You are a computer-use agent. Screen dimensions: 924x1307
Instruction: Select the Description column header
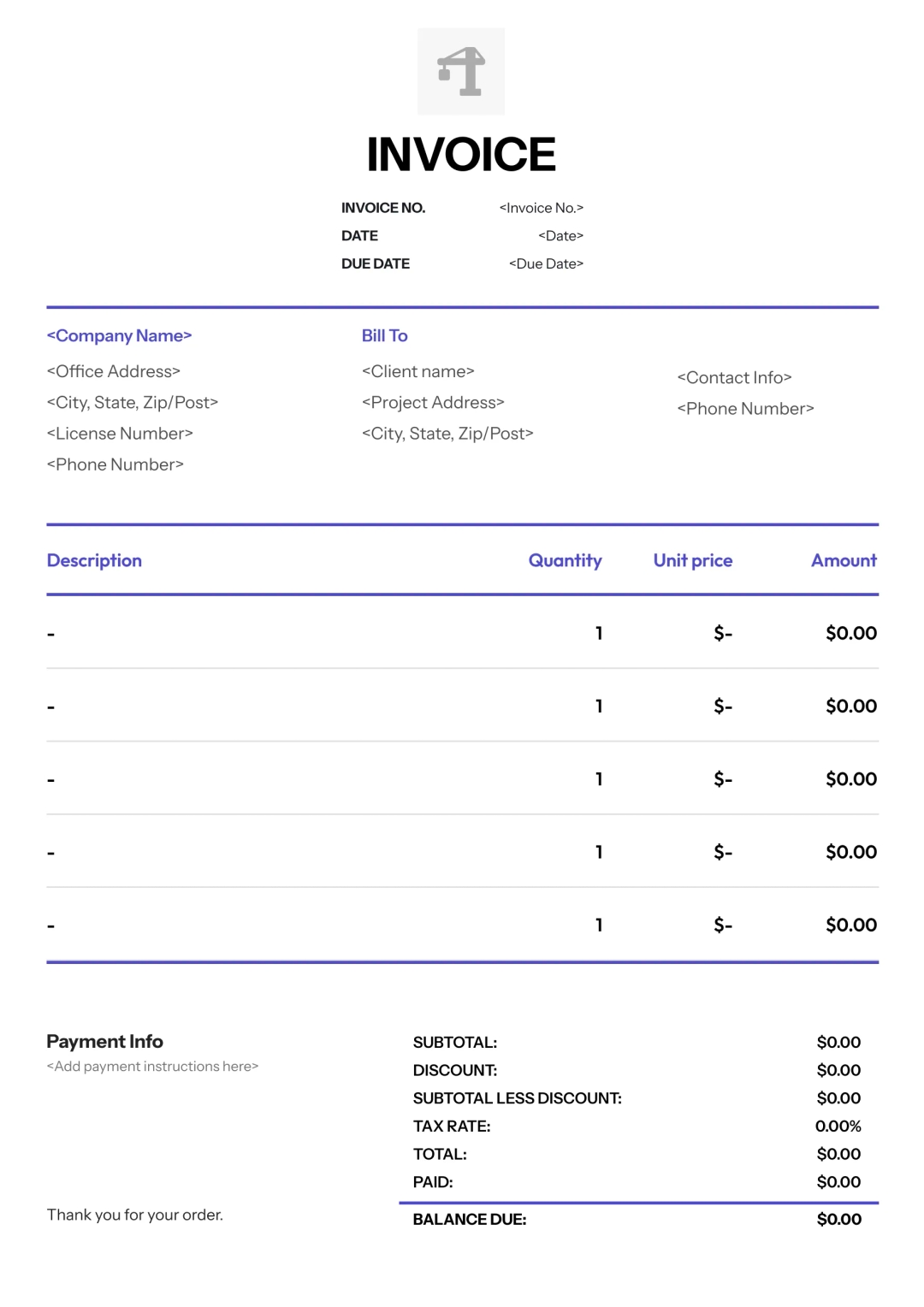tap(94, 561)
